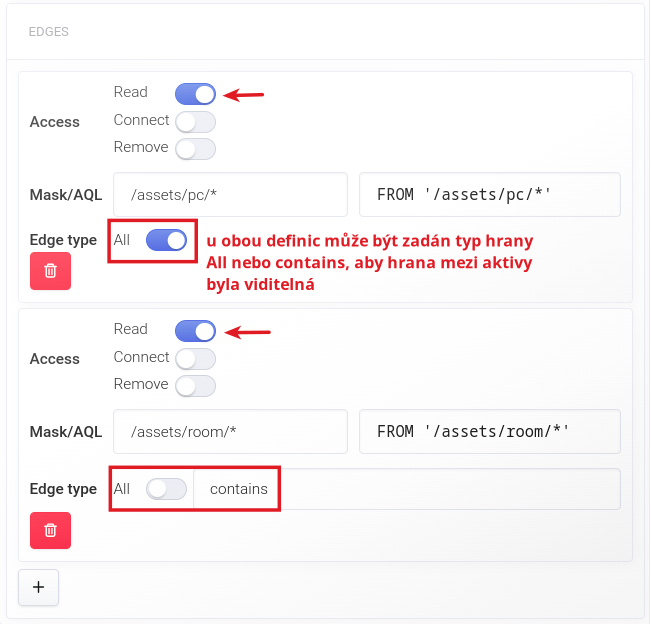This screenshot has width=651, height=624.
Task: Enable Remove access for /assets/room/* edge
Action: (x=195, y=386)
